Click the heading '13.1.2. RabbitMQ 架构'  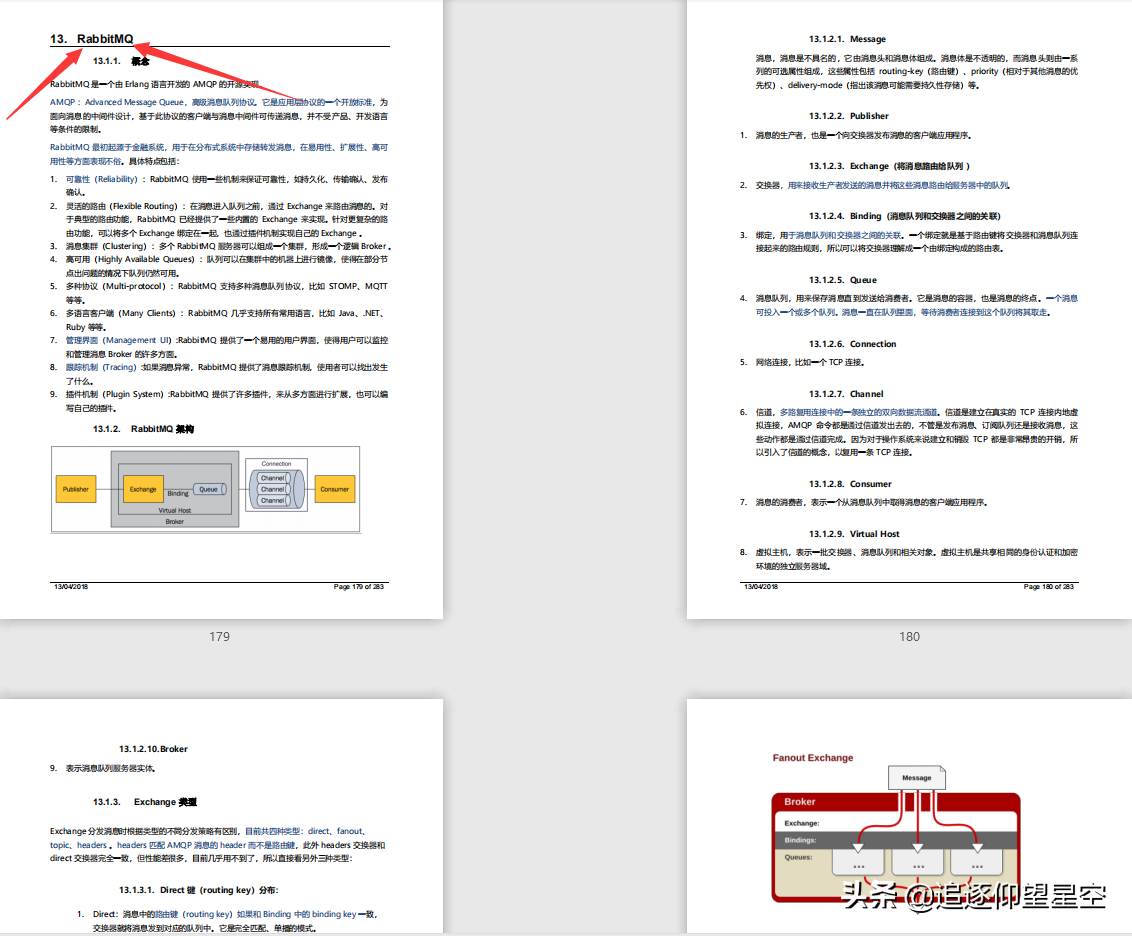click(x=143, y=429)
